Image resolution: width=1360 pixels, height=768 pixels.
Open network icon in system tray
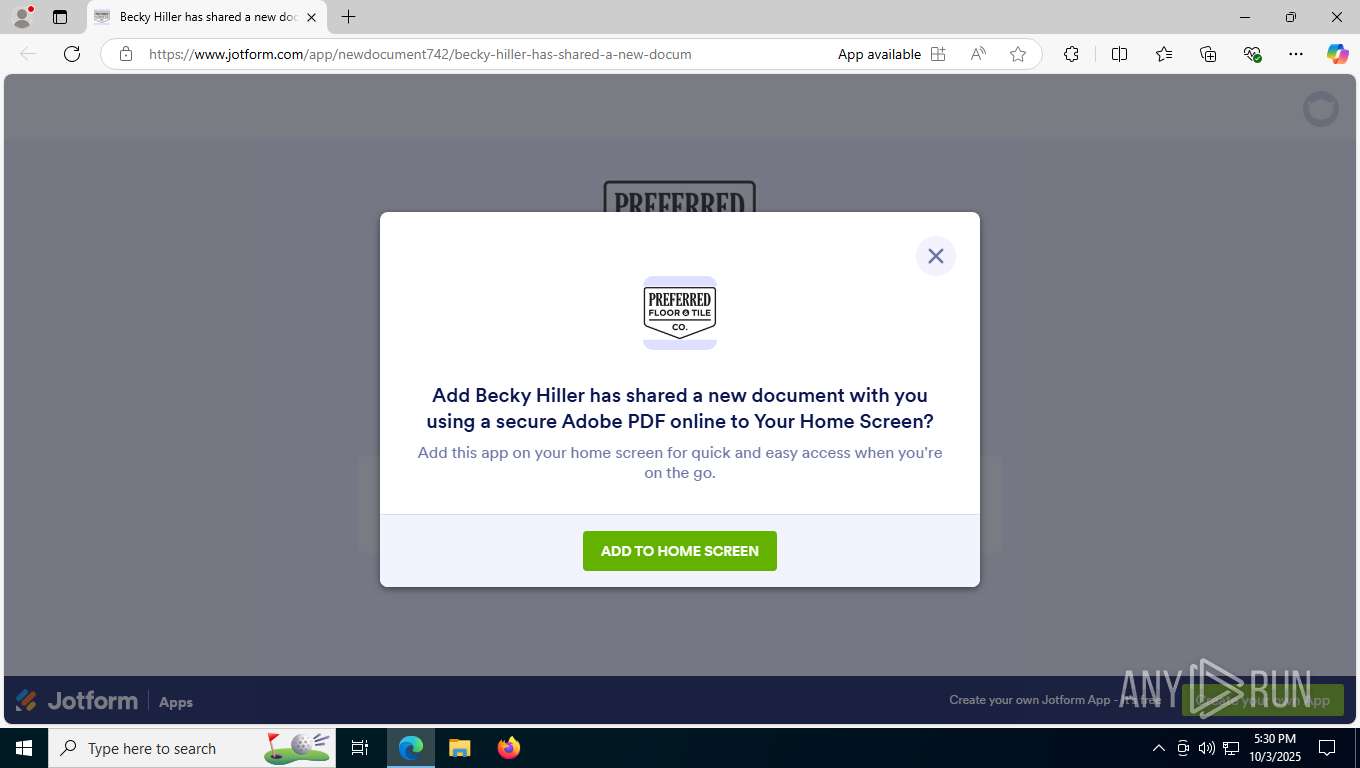(x=1231, y=748)
